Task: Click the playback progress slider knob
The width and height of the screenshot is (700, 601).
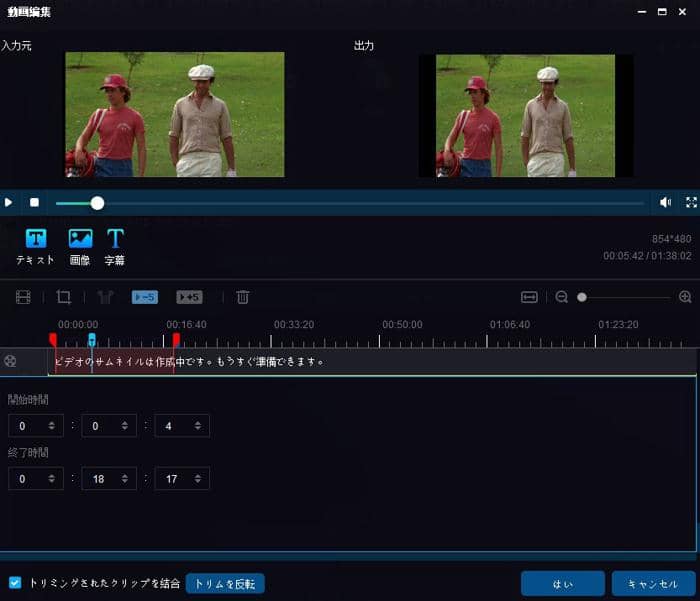Action: [97, 203]
